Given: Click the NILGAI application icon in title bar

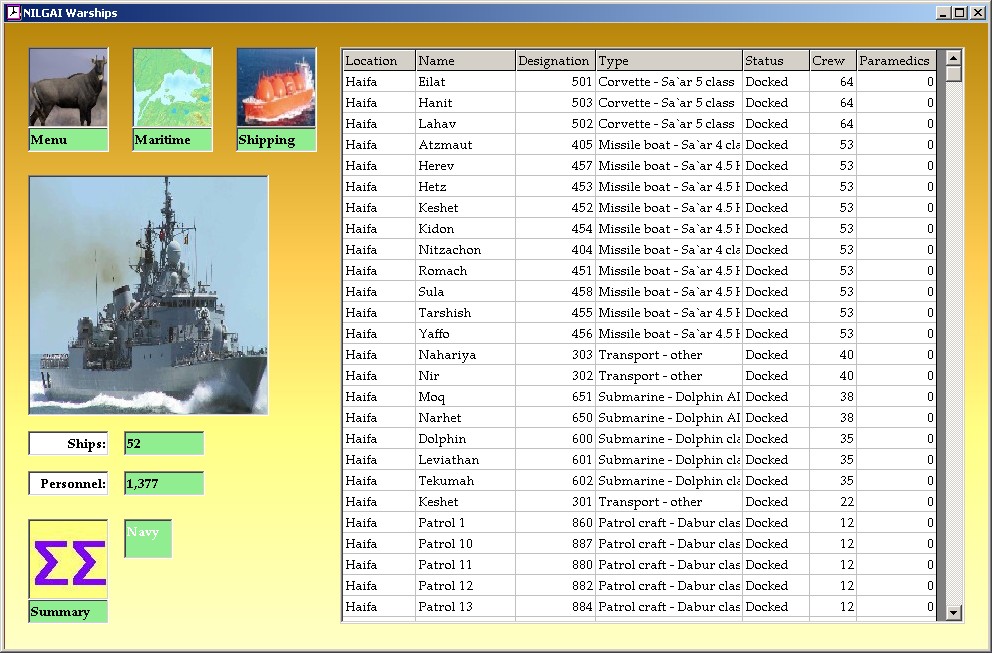Looking at the screenshot, I should pyautogui.click(x=13, y=13).
